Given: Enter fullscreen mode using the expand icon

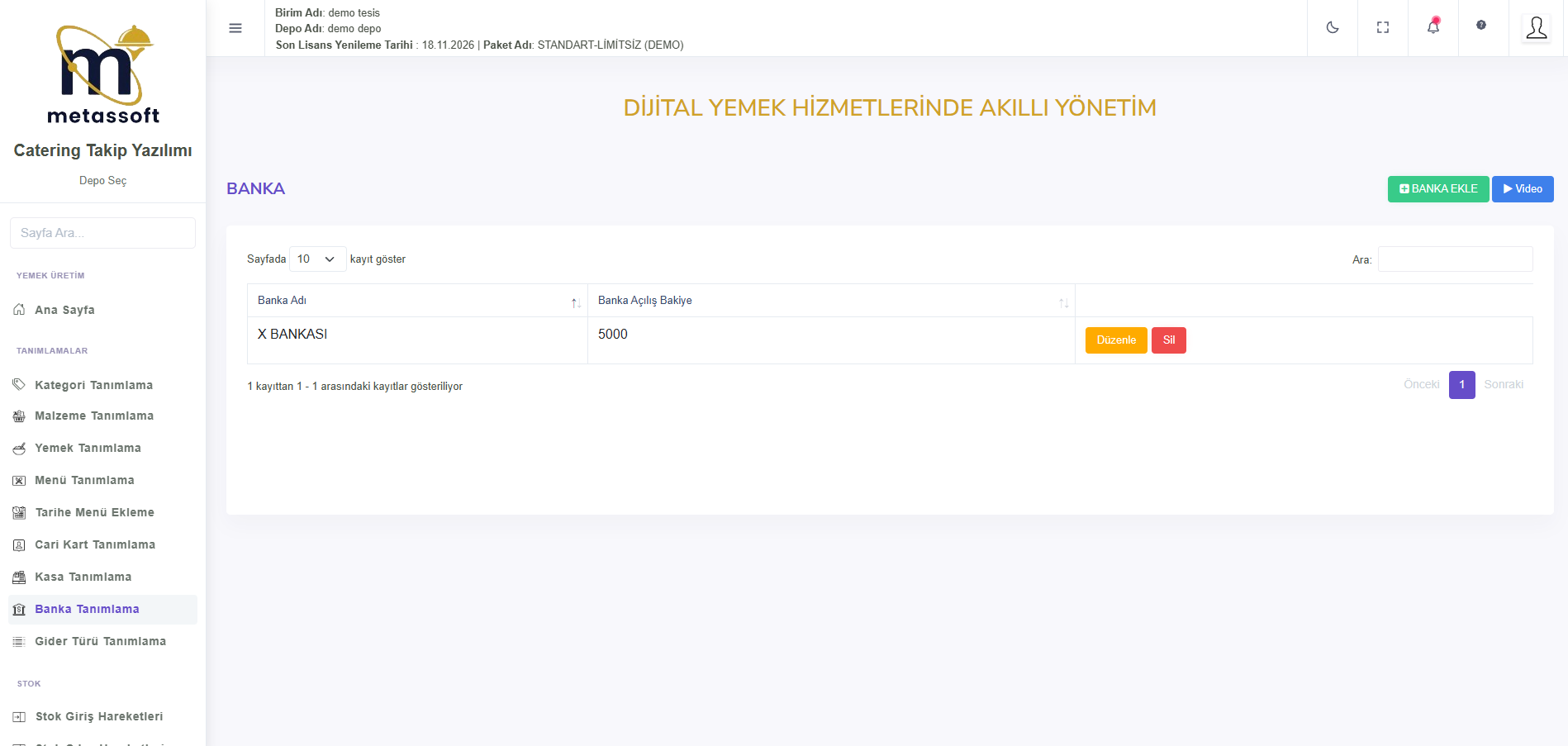Looking at the screenshot, I should 1382,27.
